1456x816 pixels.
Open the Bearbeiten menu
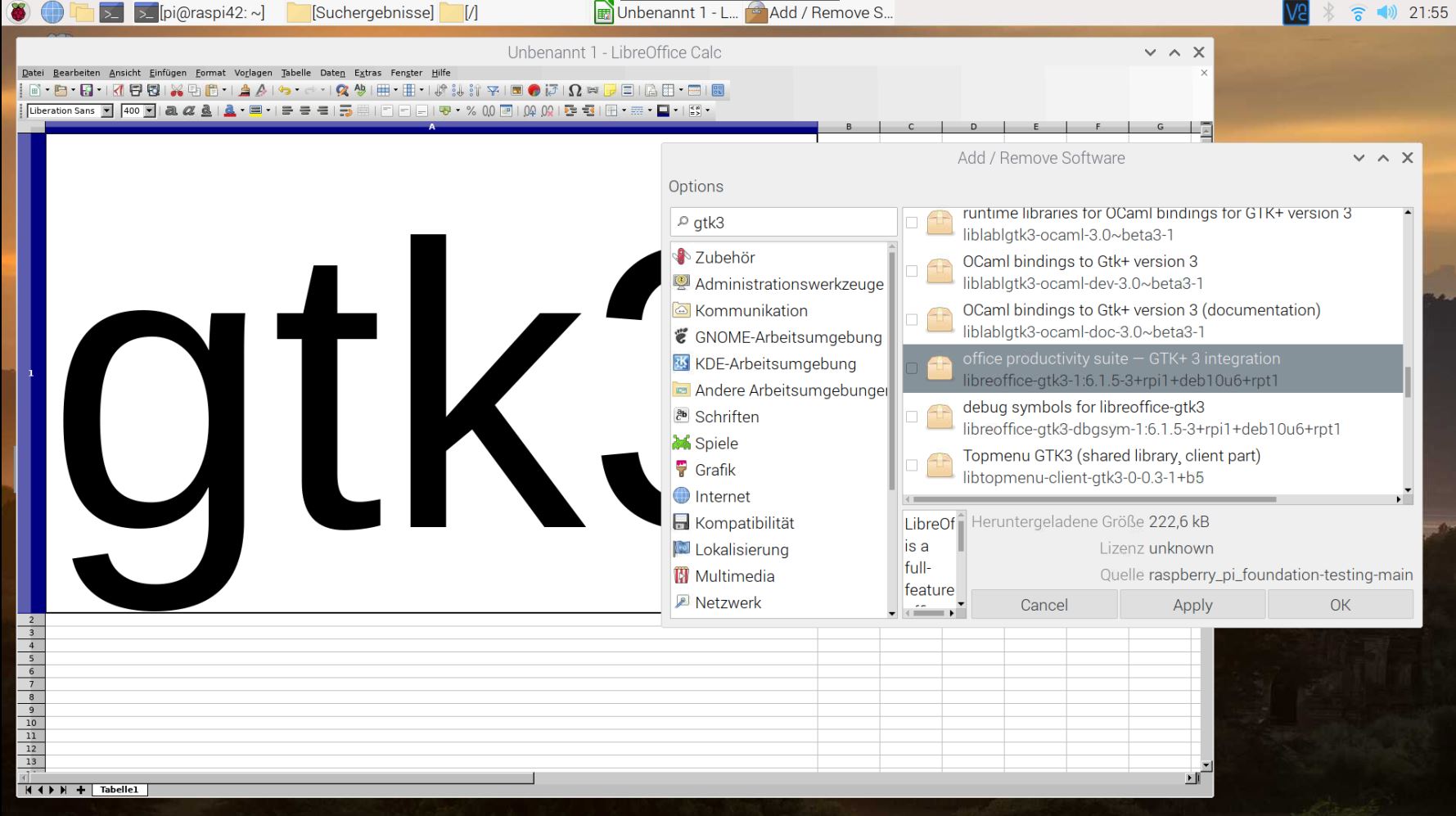[76, 73]
